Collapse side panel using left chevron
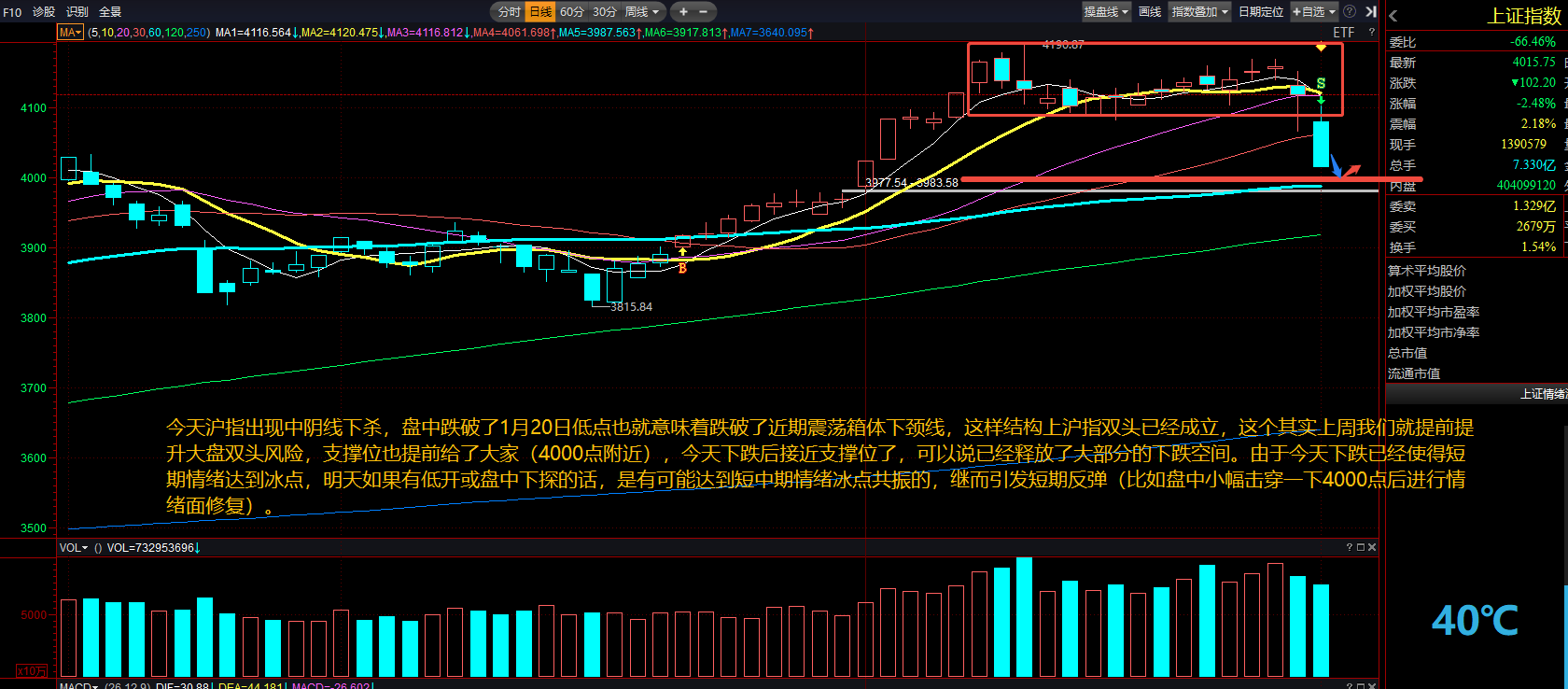This screenshot has height=689, width=1568. pyautogui.click(x=1393, y=16)
